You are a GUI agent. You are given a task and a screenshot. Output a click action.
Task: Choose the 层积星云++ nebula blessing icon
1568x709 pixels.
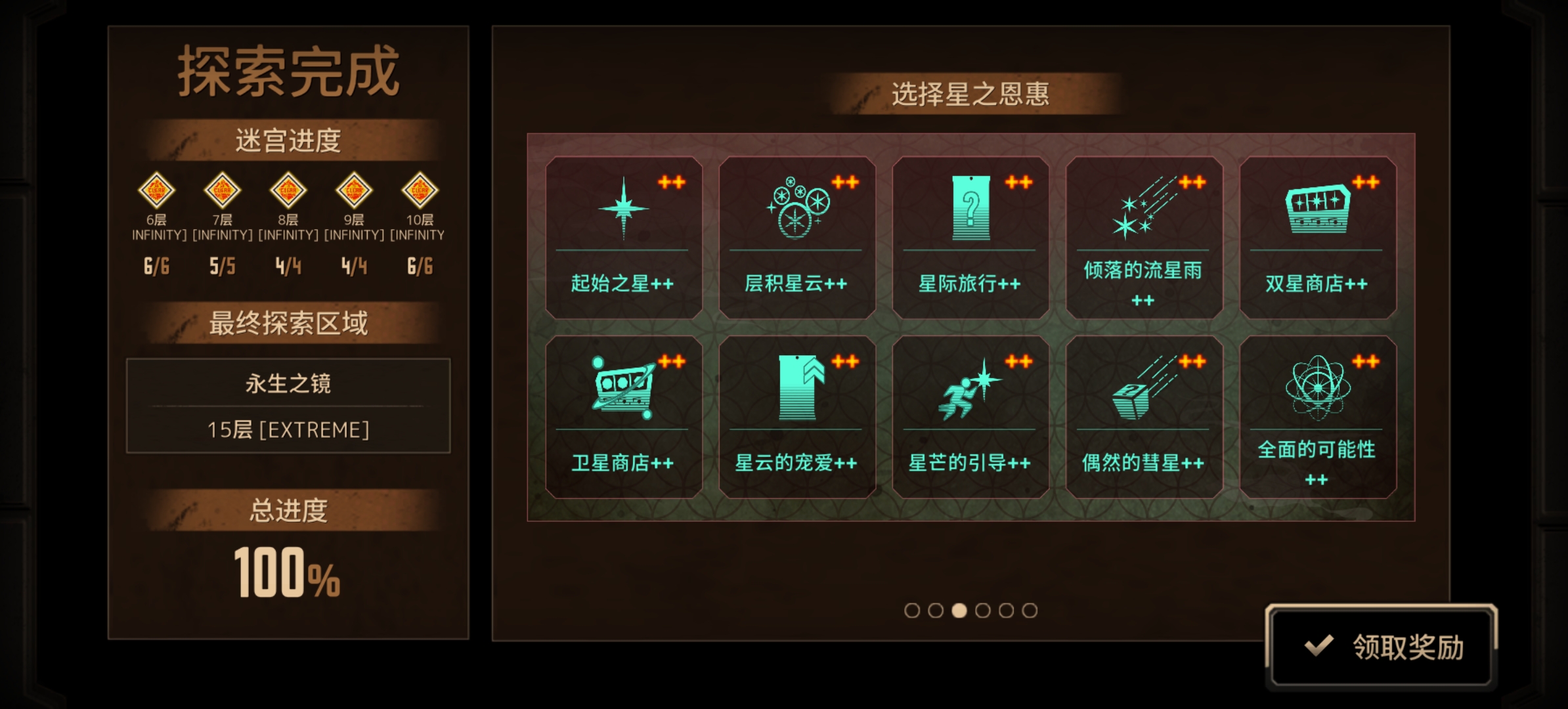point(797,209)
